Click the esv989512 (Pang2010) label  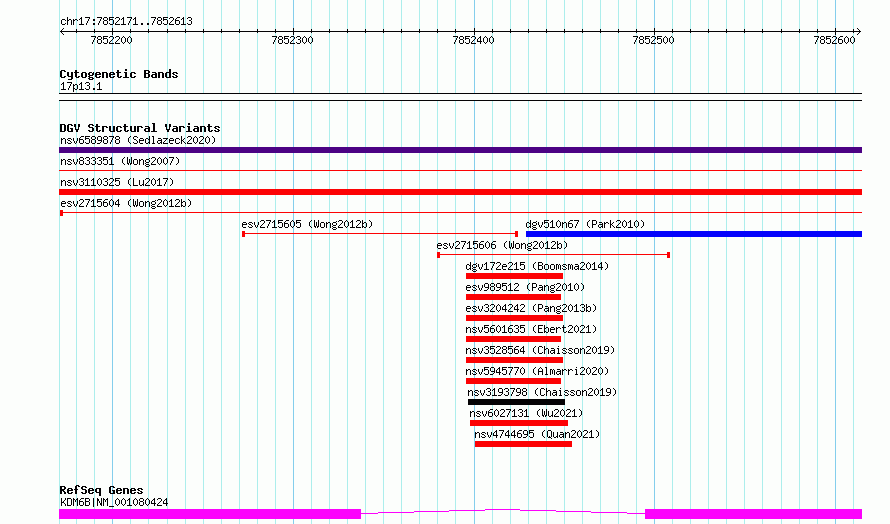coord(525,287)
